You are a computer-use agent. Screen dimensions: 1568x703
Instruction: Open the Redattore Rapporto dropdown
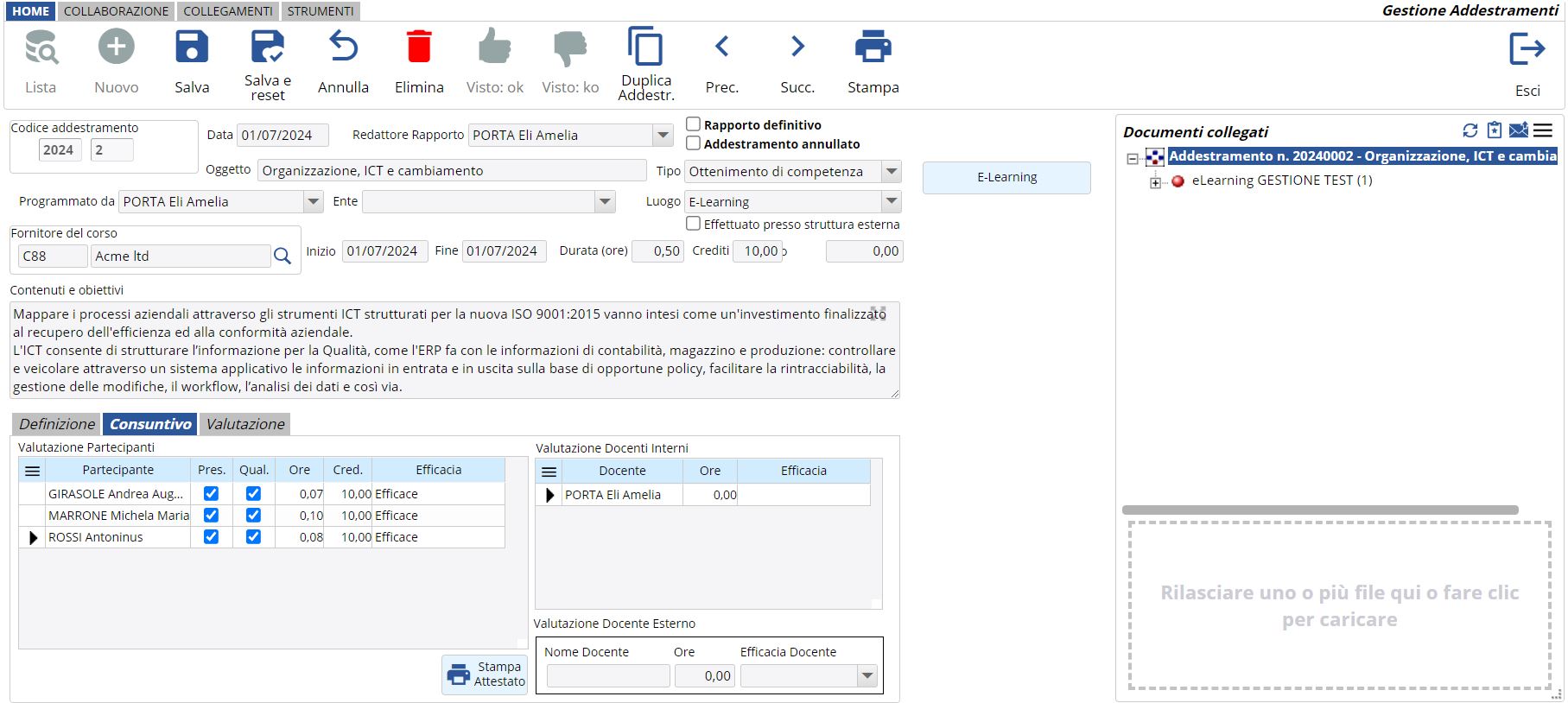tap(663, 136)
